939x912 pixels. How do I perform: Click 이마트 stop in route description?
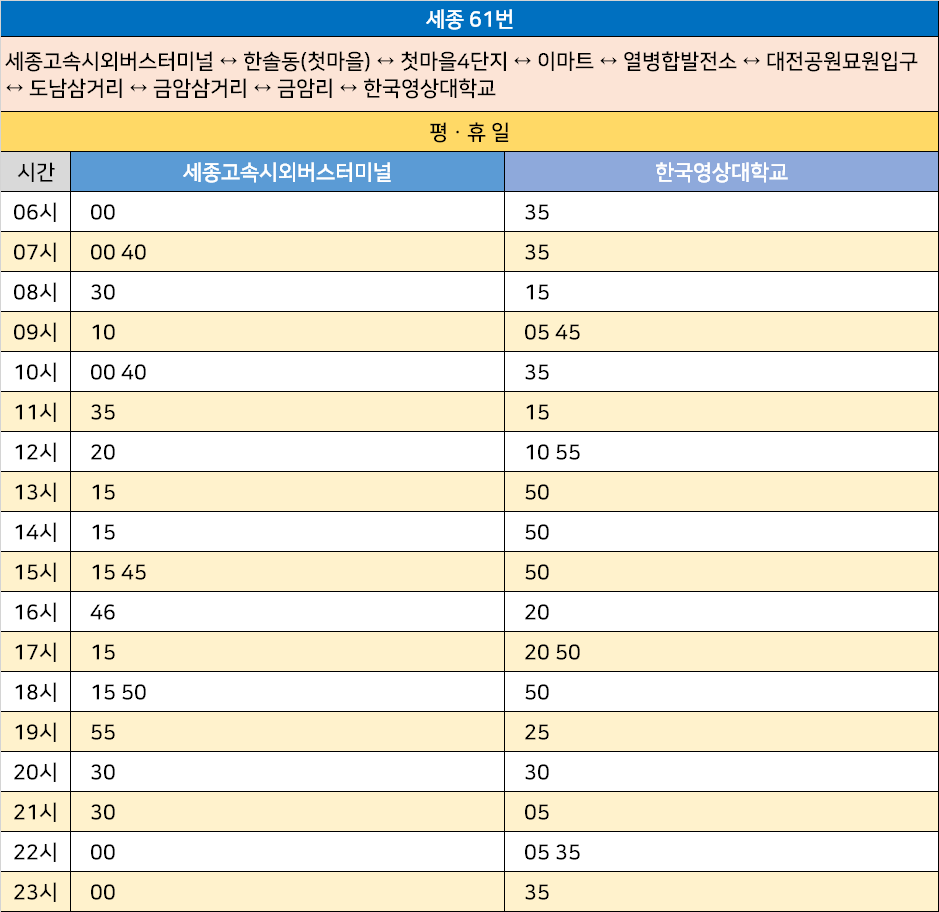[x=565, y=60]
